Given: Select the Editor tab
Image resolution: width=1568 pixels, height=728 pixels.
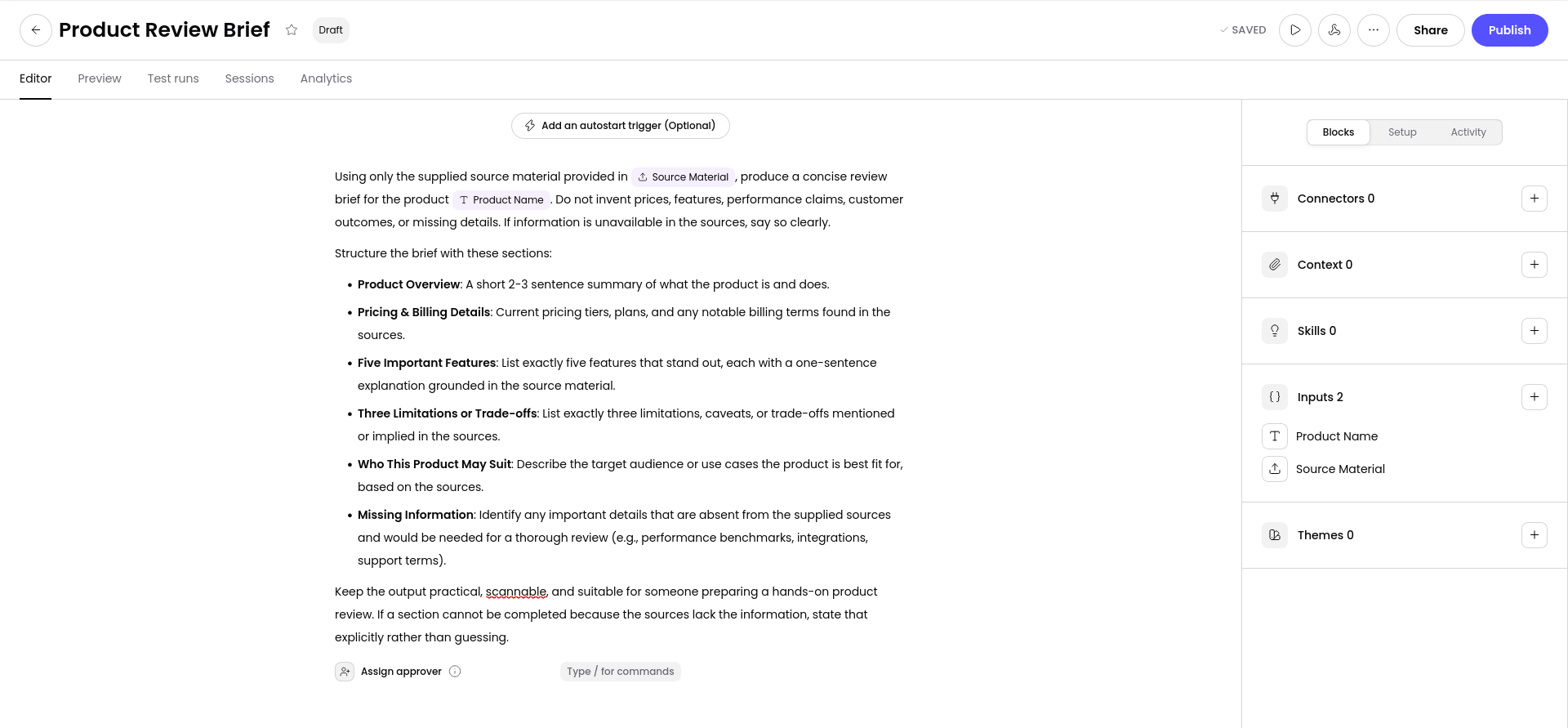Looking at the screenshot, I should point(36,78).
